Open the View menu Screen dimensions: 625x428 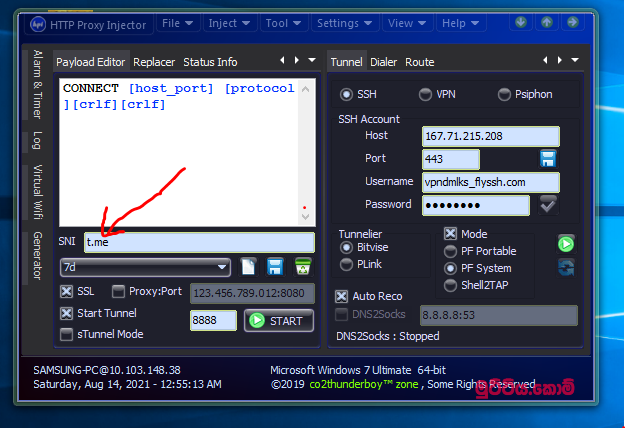coord(407,23)
